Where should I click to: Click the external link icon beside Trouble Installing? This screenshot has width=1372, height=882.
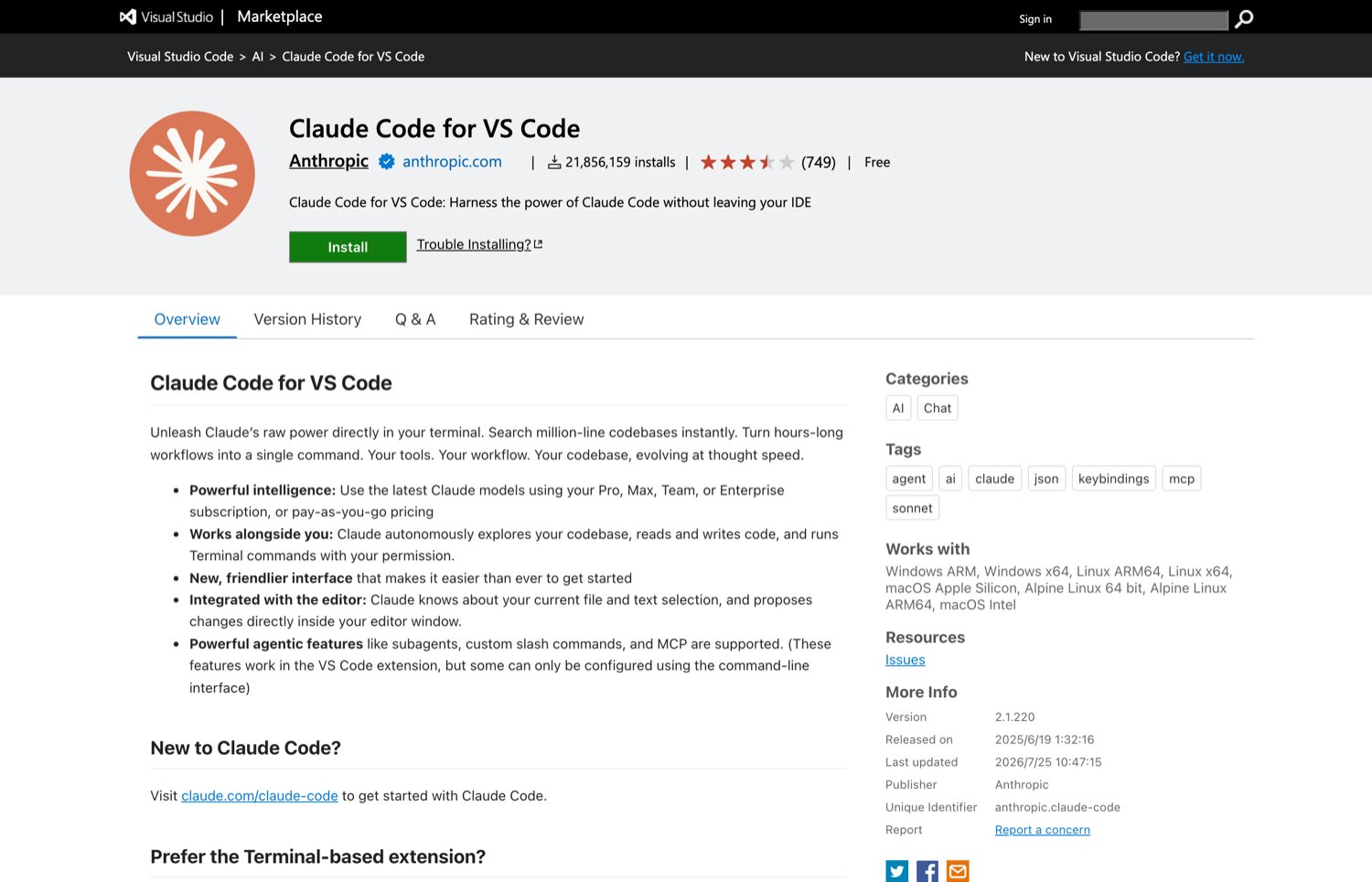click(x=539, y=244)
